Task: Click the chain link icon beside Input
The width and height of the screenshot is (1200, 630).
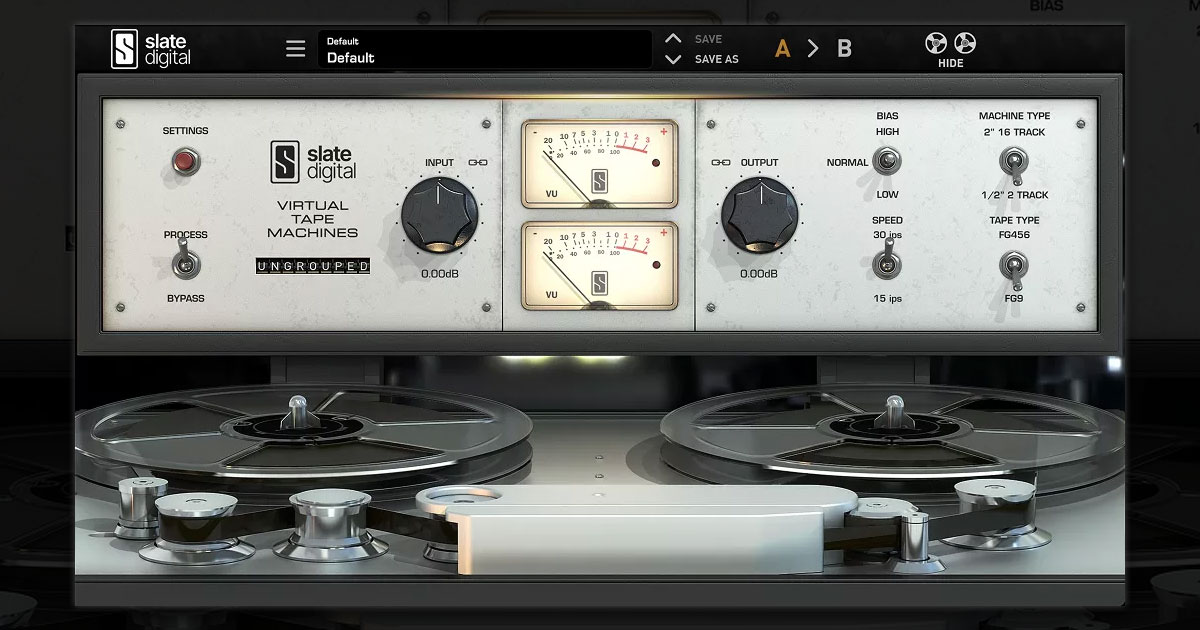Action: [476, 162]
